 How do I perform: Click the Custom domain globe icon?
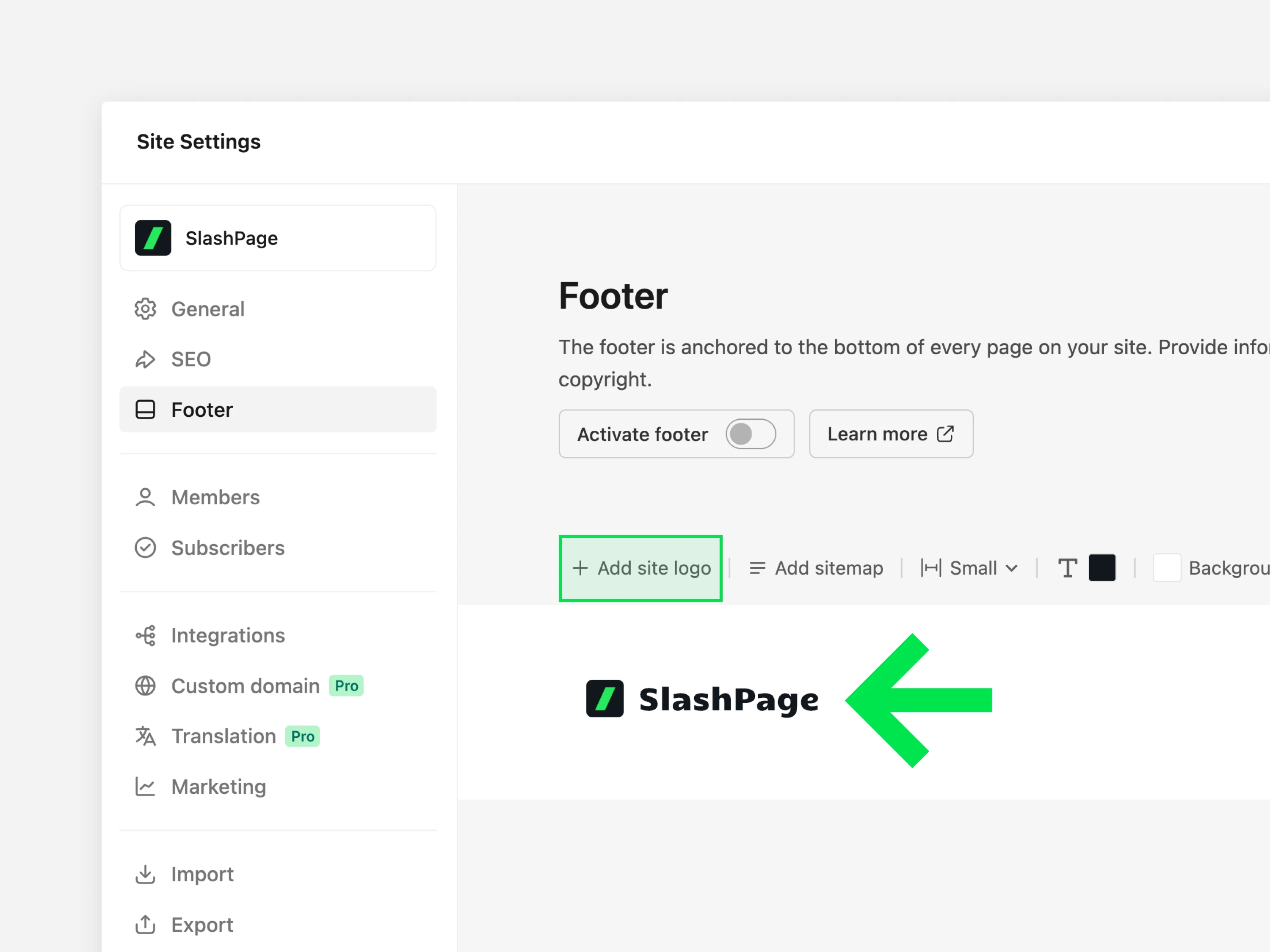pyautogui.click(x=145, y=686)
